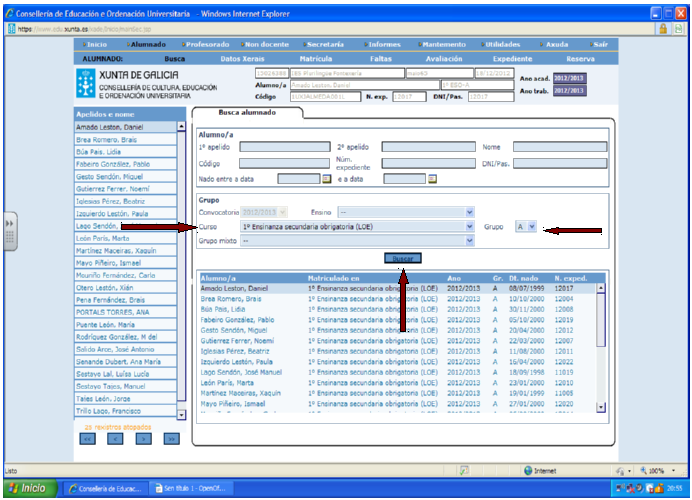
Task: Open the end date calendar picker
Action: [x=432, y=179]
